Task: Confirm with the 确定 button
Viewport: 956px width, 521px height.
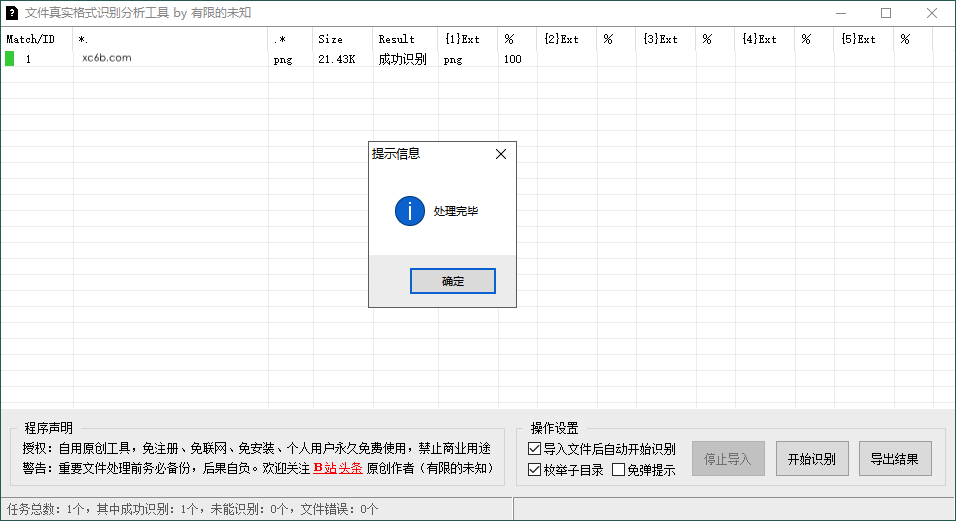Action: tap(452, 281)
